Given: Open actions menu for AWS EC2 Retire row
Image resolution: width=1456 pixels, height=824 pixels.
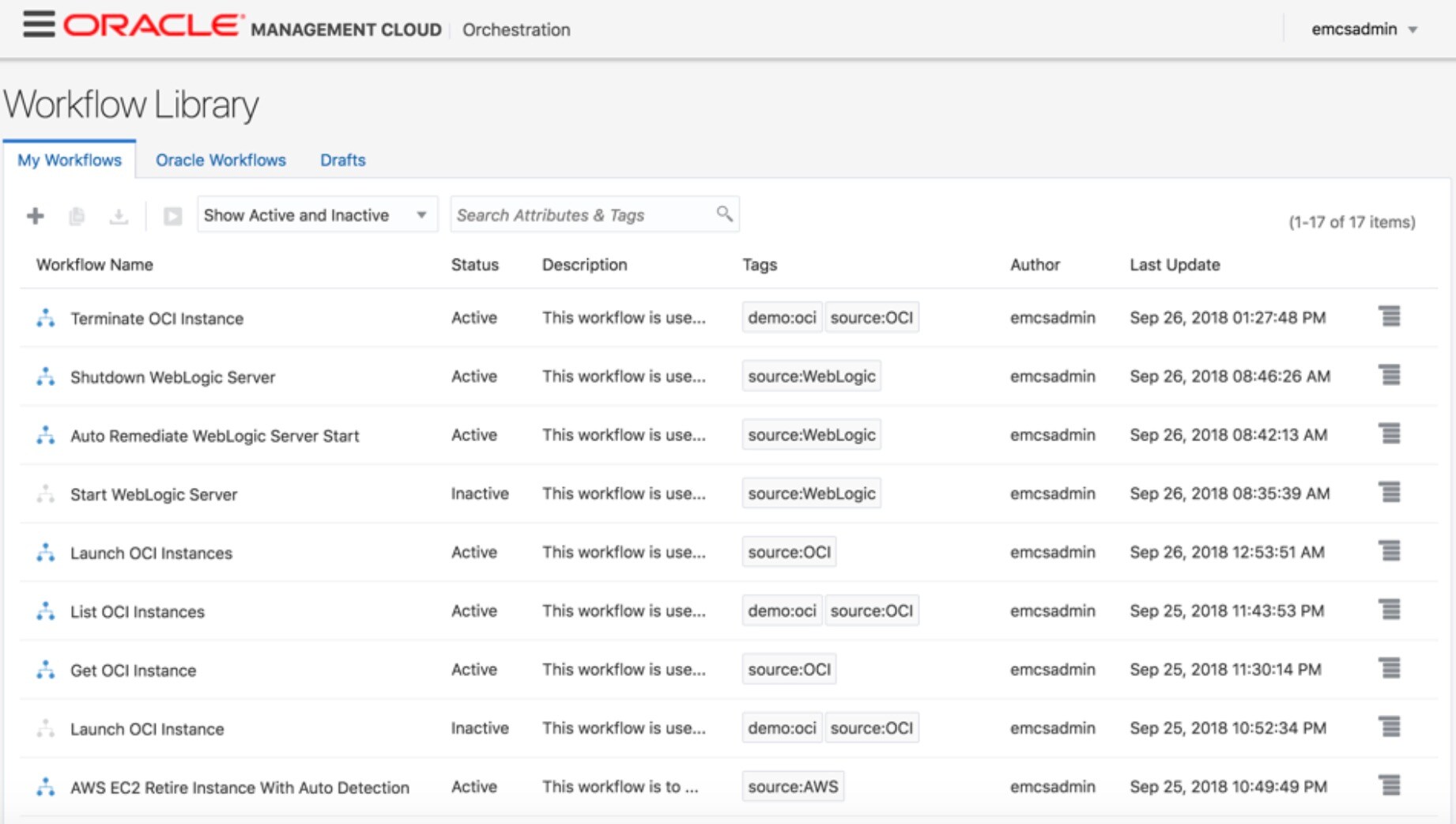Looking at the screenshot, I should click(1389, 786).
